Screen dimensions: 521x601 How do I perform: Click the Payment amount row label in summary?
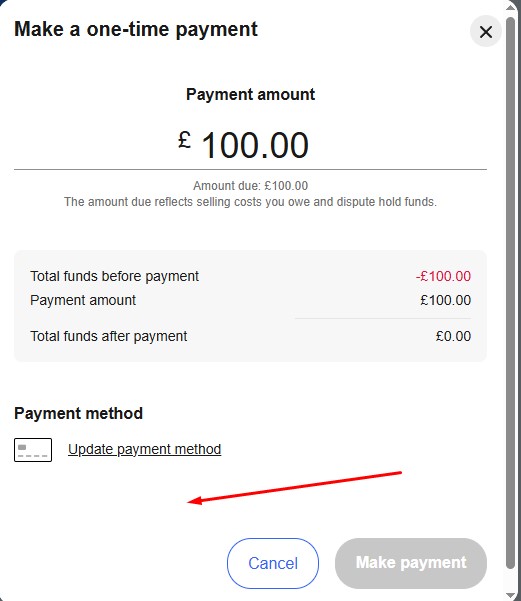coord(83,300)
